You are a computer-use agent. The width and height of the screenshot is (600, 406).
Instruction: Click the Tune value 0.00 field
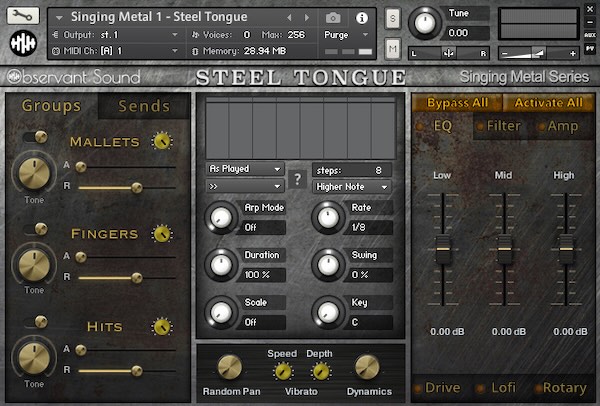click(466, 33)
